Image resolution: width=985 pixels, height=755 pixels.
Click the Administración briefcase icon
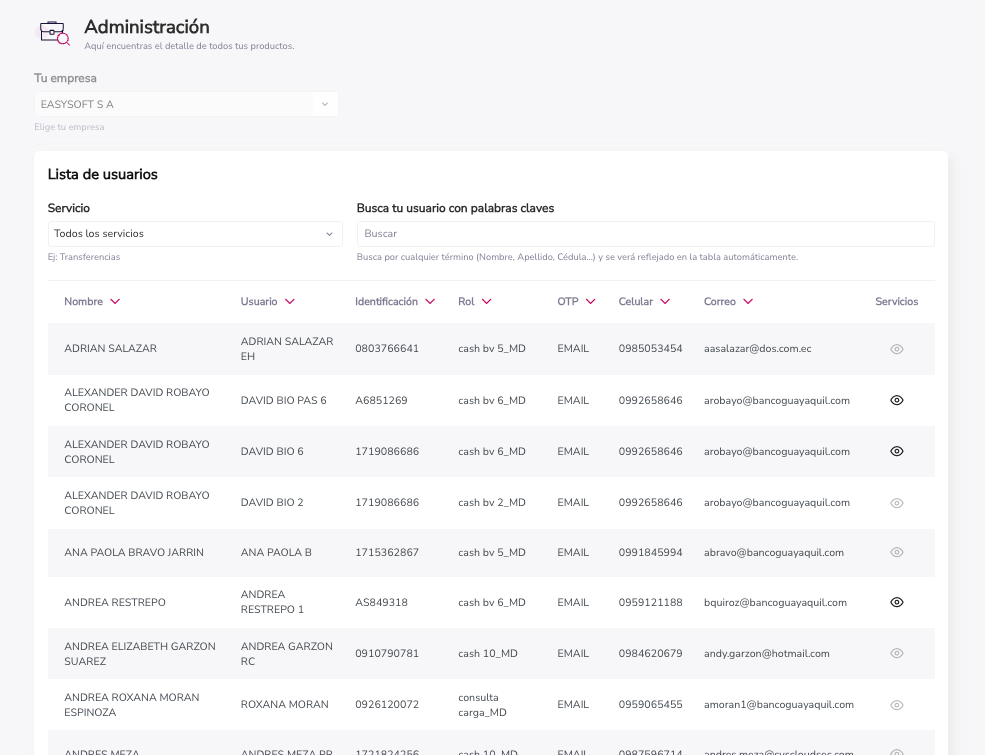click(x=54, y=33)
